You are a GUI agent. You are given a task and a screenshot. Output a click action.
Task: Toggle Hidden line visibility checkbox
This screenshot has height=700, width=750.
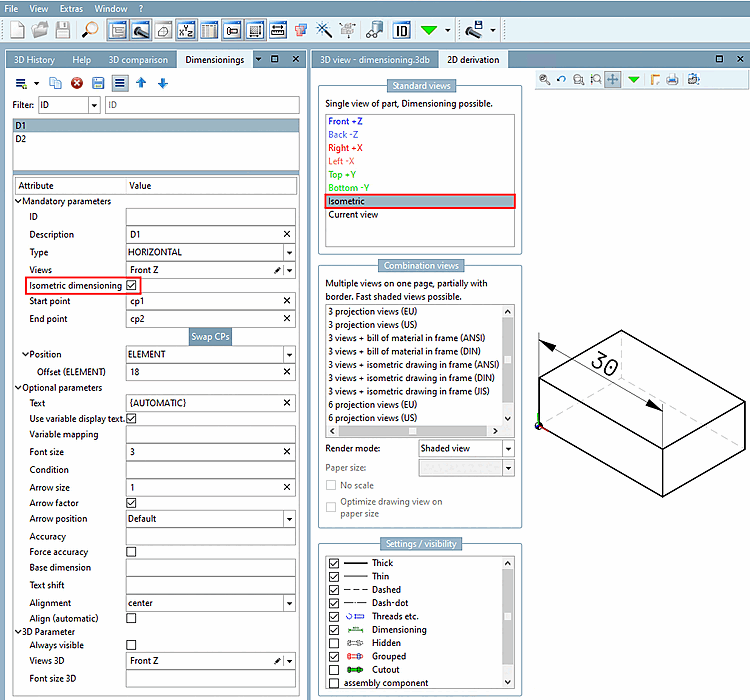pos(334,643)
